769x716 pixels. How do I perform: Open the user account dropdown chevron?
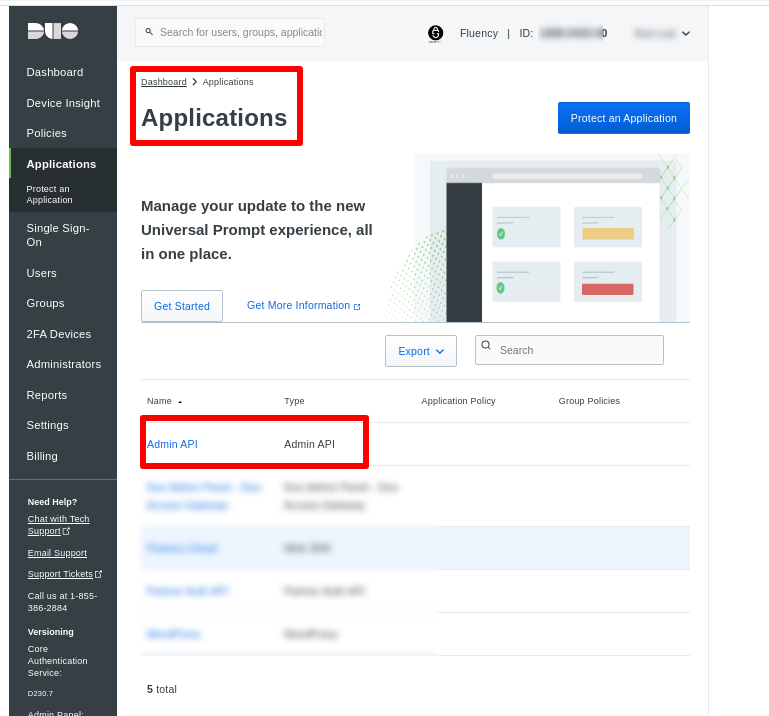pyautogui.click(x=686, y=33)
